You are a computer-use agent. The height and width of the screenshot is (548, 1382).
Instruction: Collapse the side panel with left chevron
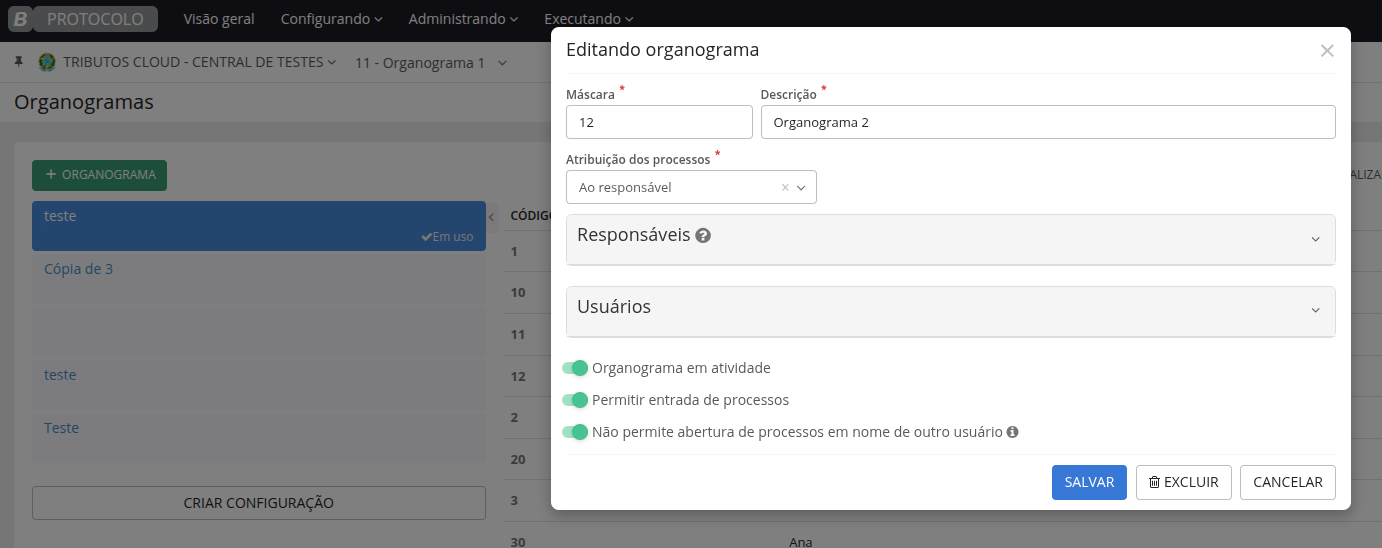tap(492, 216)
